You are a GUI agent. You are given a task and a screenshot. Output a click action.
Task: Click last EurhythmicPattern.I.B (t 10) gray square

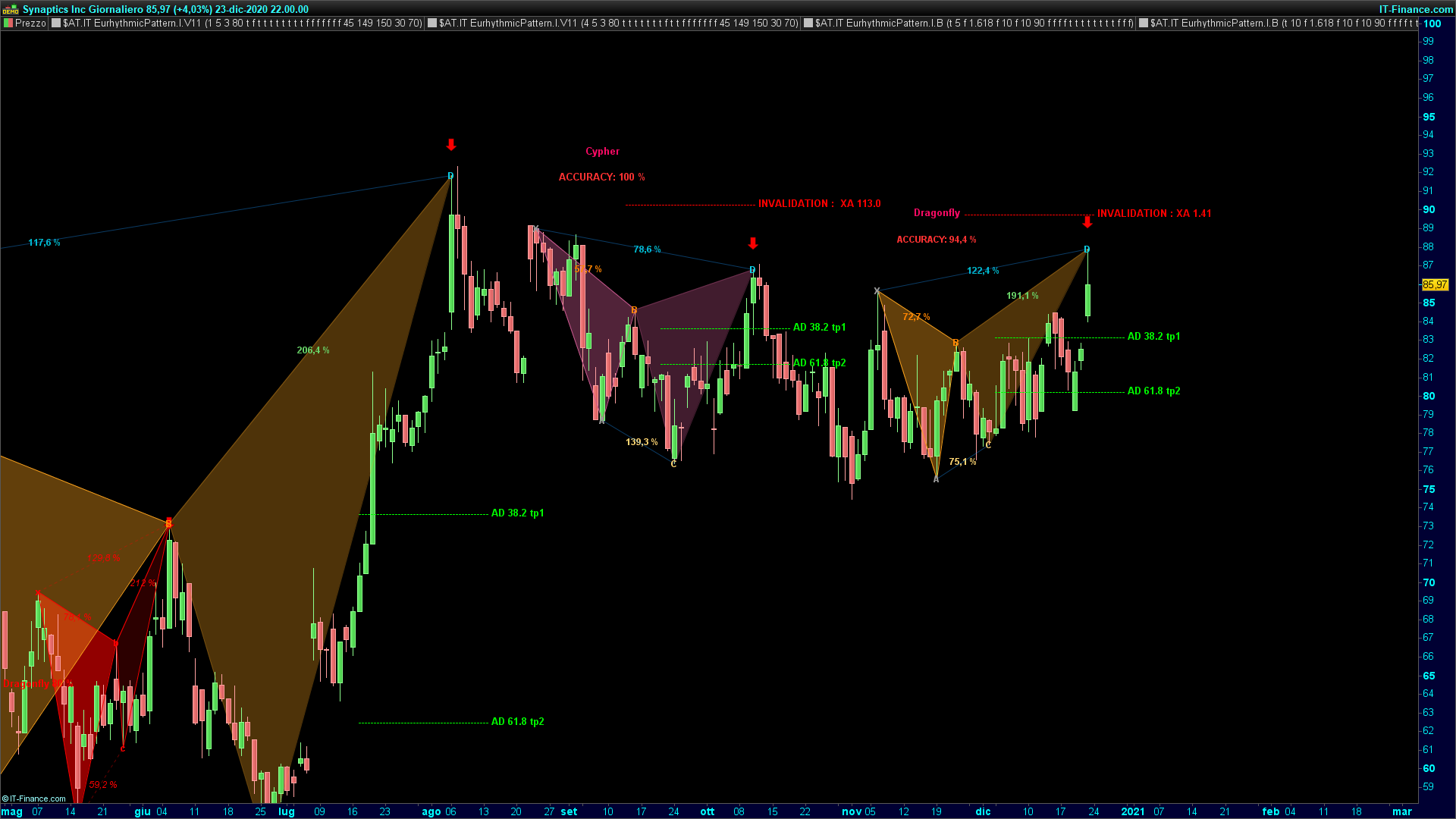pyautogui.click(x=1143, y=23)
